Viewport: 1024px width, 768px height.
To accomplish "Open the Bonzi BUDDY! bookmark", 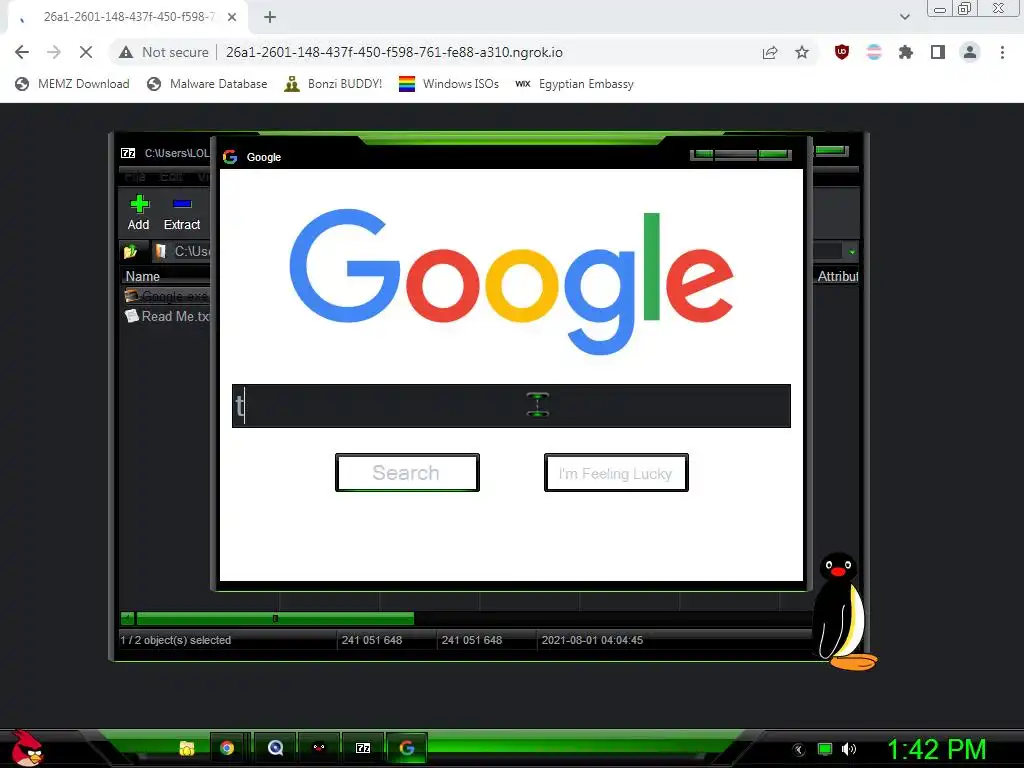I will pyautogui.click(x=333, y=84).
